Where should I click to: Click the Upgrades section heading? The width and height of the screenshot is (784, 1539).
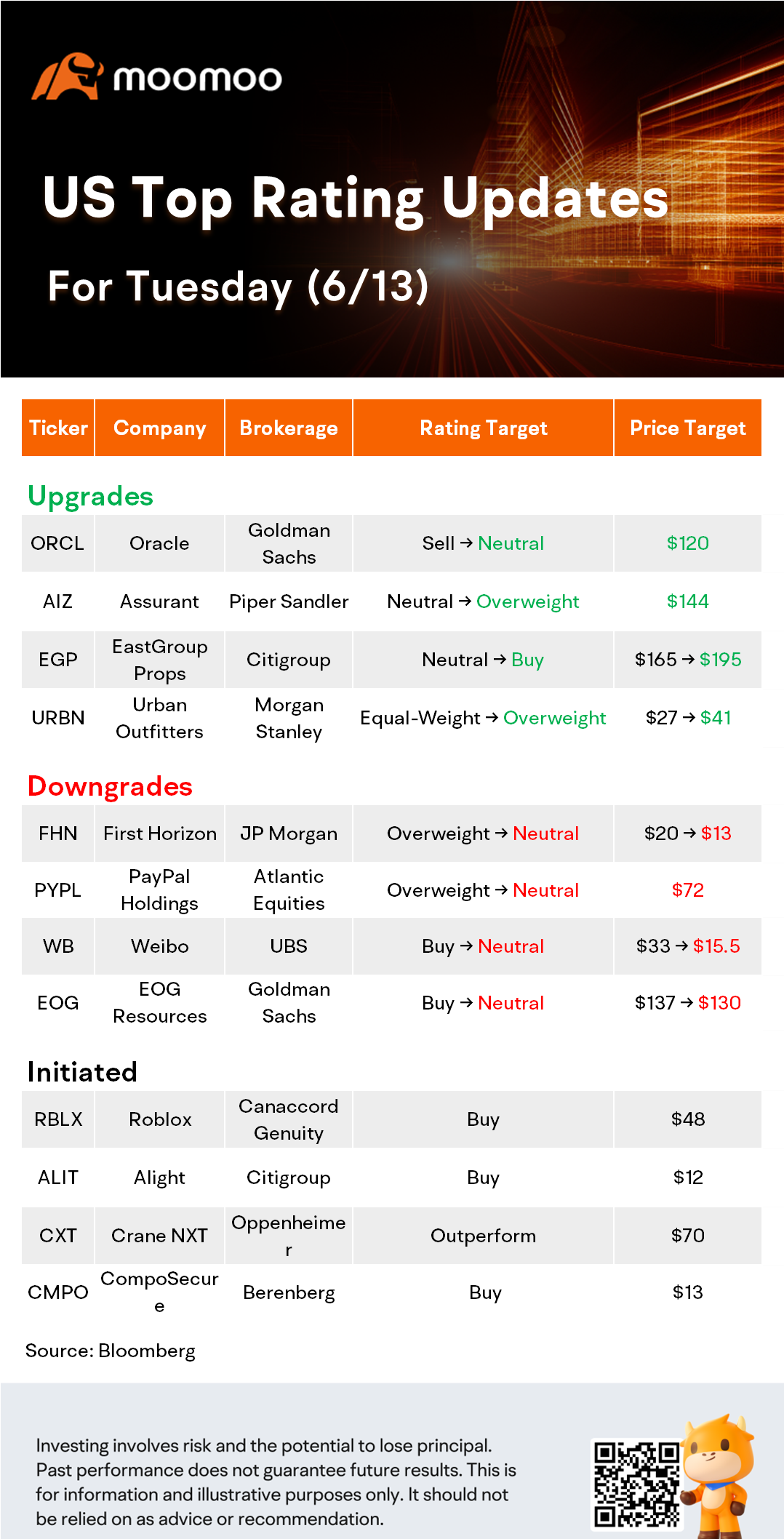point(90,496)
